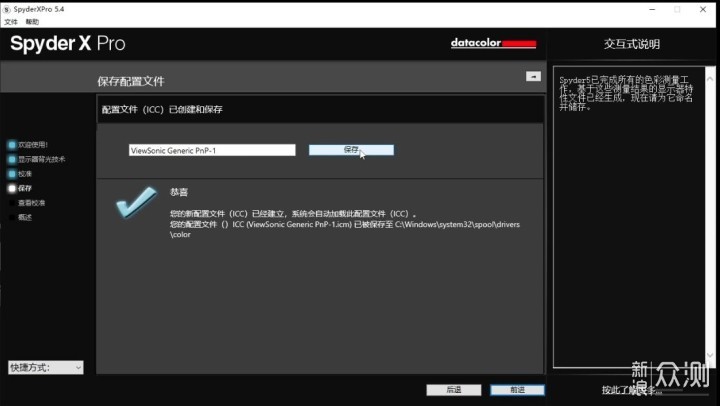Click the 保存 button next to profile name
The width and height of the screenshot is (720, 406).
[351, 150]
